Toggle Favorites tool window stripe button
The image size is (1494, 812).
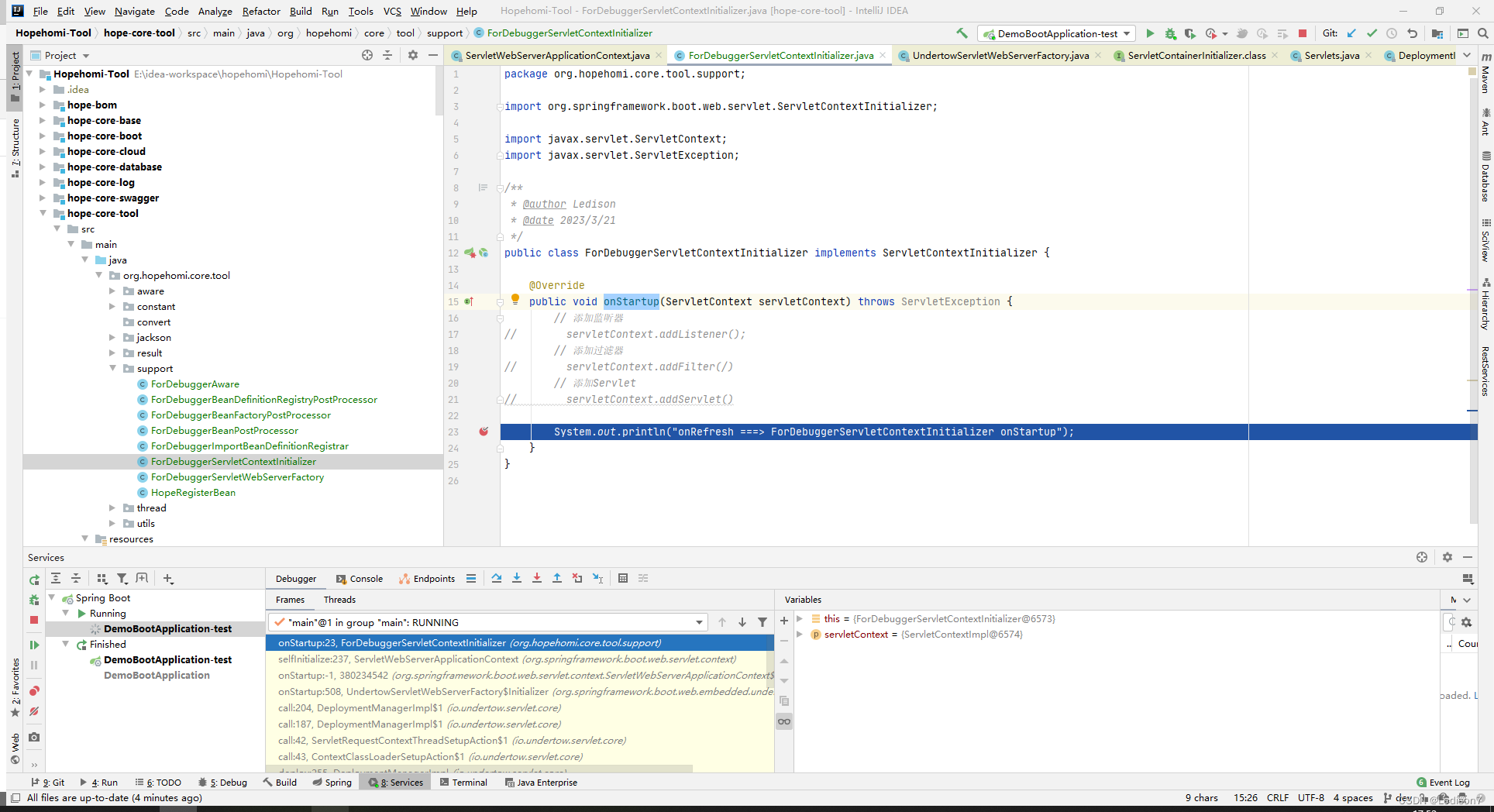[15, 688]
